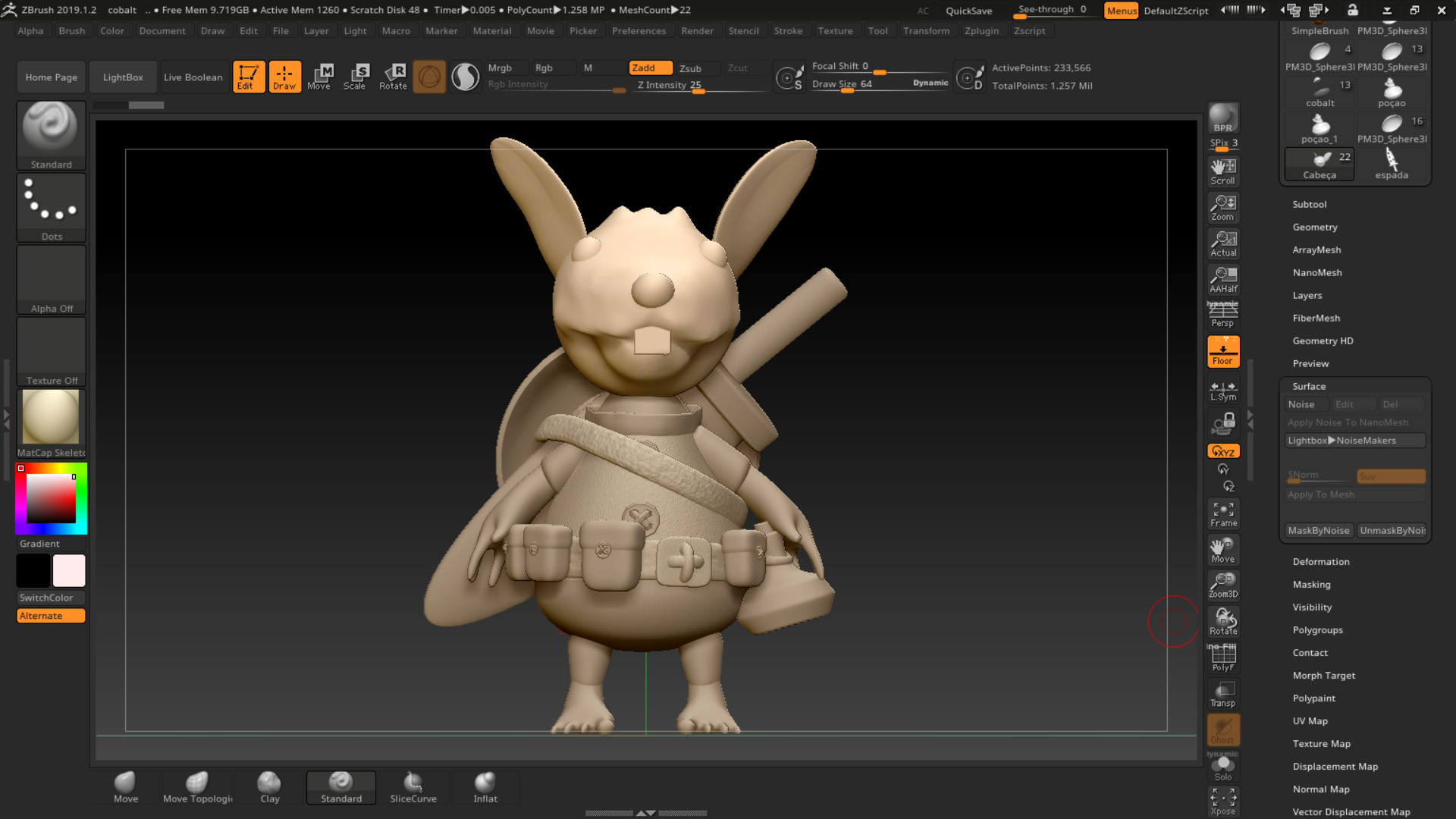Choose the Inflat brush
The image size is (1456, 819).
(485, 787)
